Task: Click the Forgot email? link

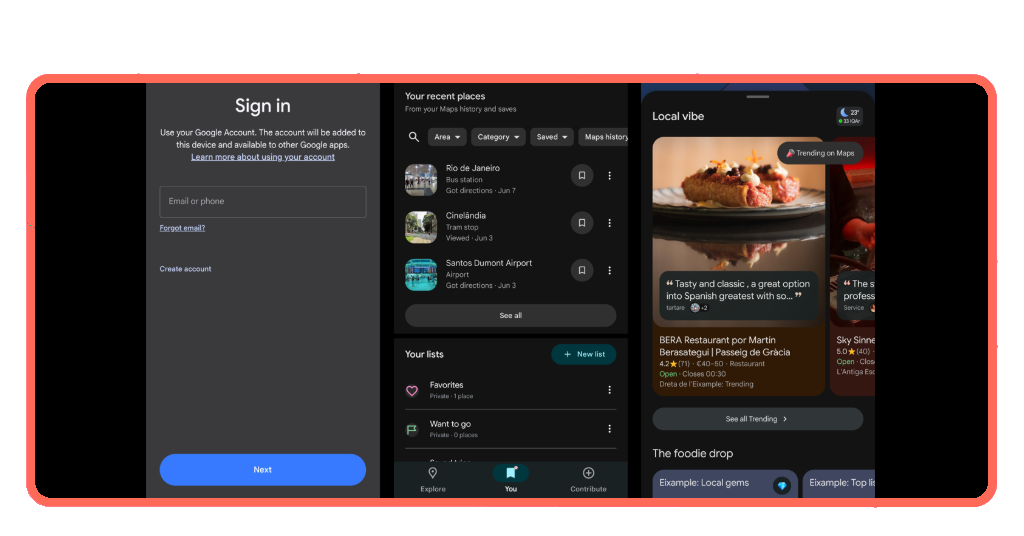Action: point(182,228)
